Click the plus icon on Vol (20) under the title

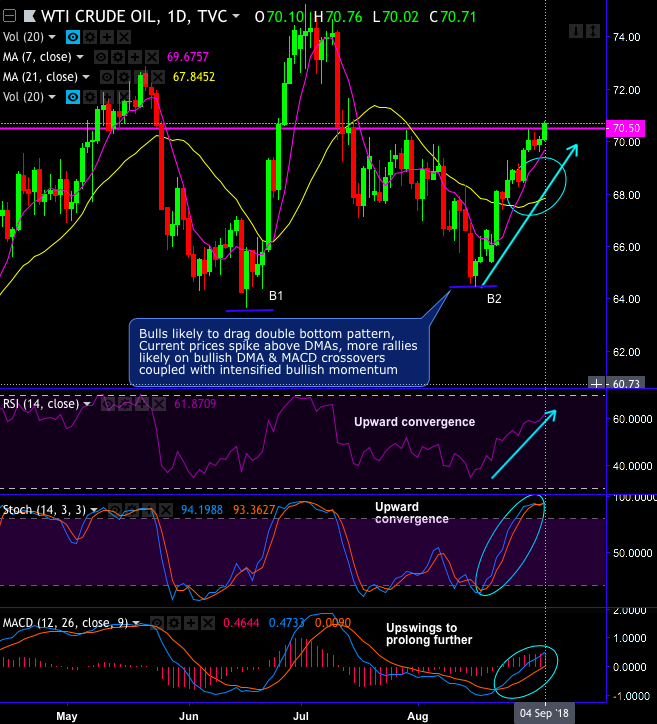point(107,37)
